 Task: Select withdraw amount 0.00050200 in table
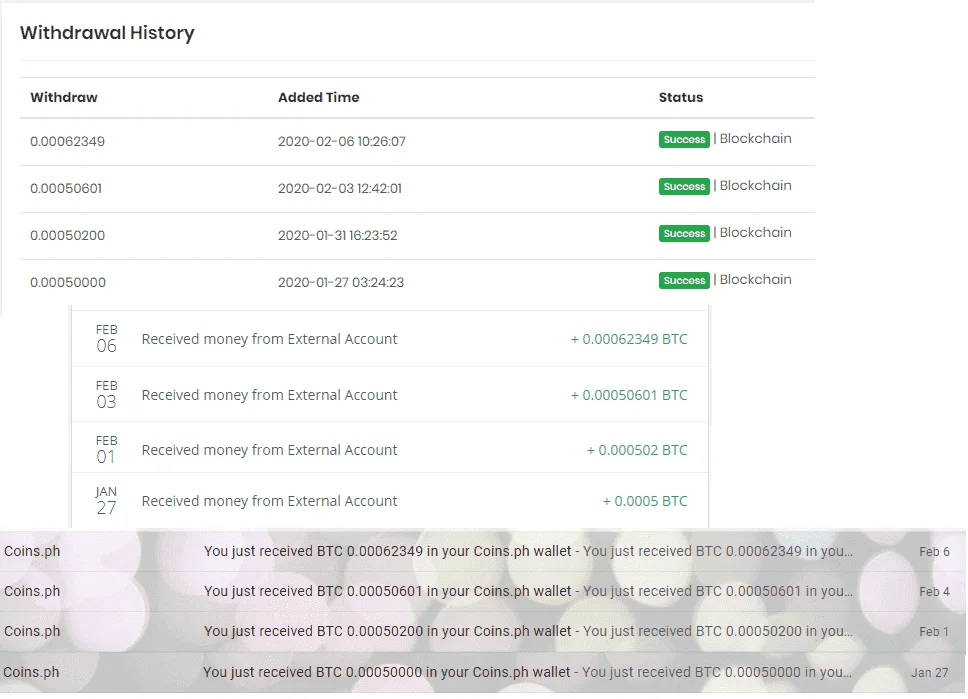[67, 235]
